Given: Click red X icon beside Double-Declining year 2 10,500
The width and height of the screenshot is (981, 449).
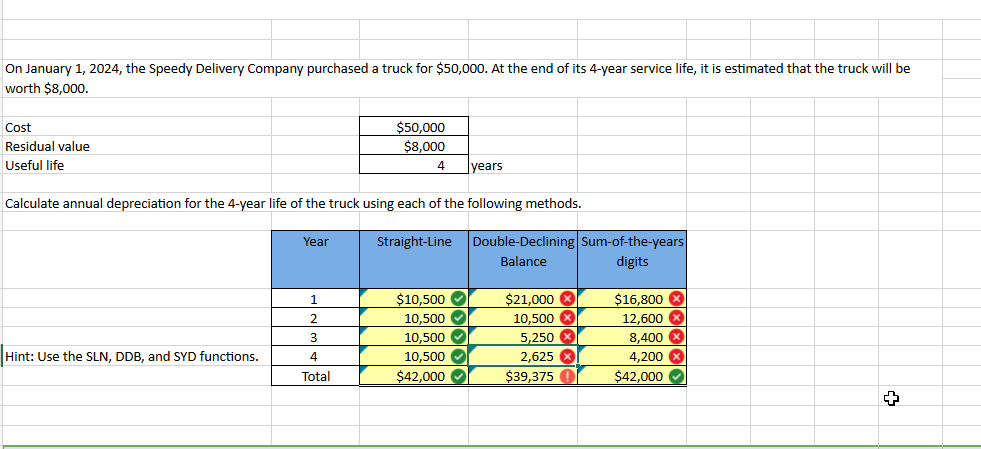Looking at the screenshot, I should pyautogui.click(x=567, y=318).
